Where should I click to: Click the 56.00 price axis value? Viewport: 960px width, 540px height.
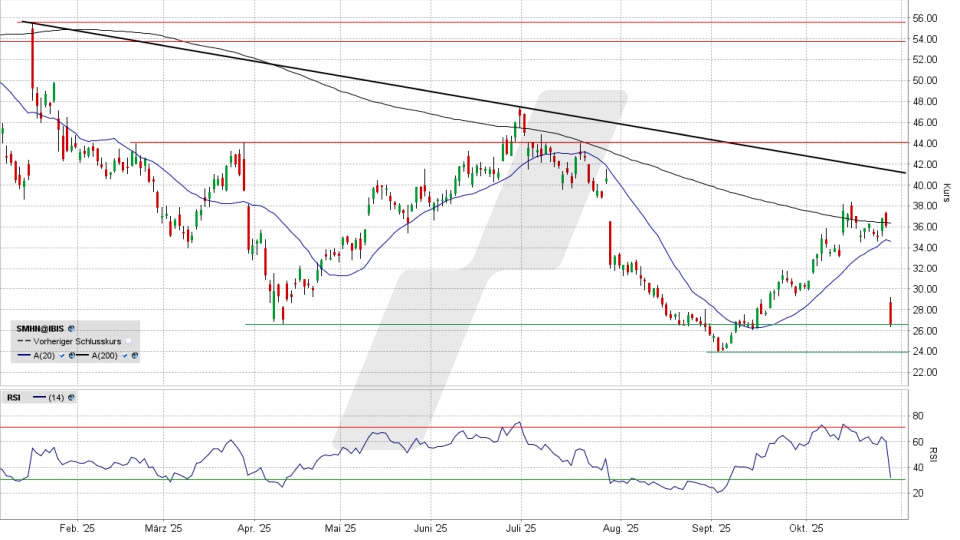[x=924, y=18]
